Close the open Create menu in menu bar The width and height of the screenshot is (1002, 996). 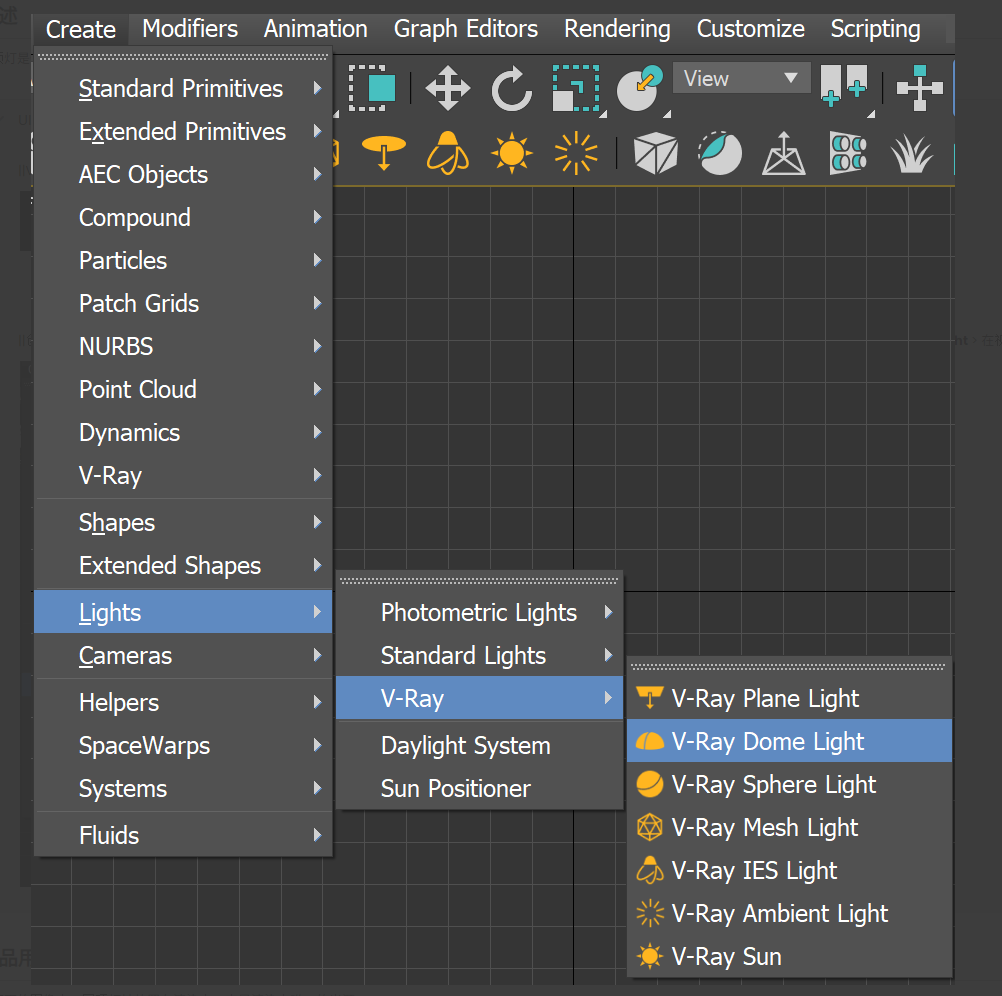pos(81,29)
